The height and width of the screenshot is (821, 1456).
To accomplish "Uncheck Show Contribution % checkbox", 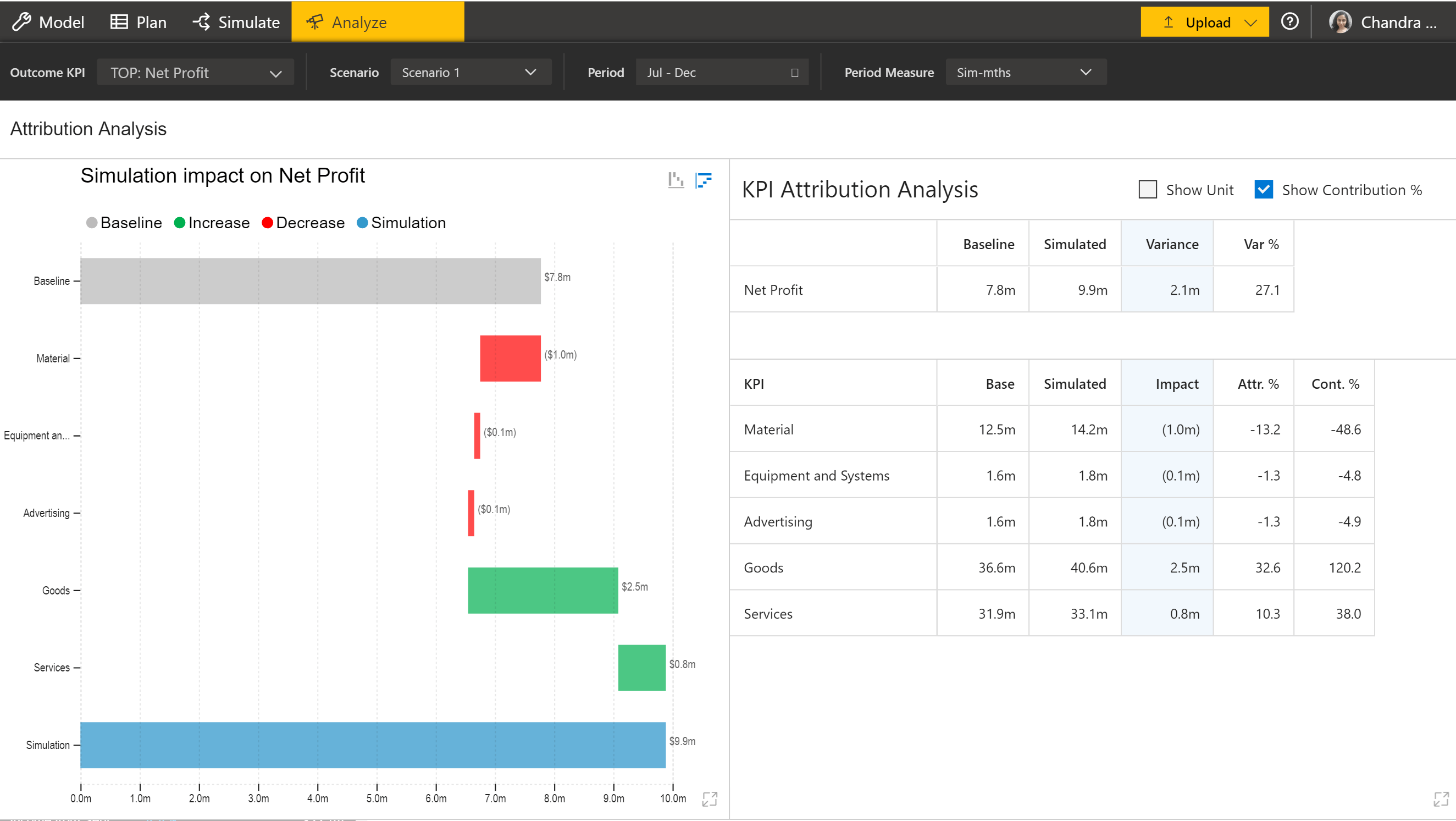I will [x=1263, y=189].
